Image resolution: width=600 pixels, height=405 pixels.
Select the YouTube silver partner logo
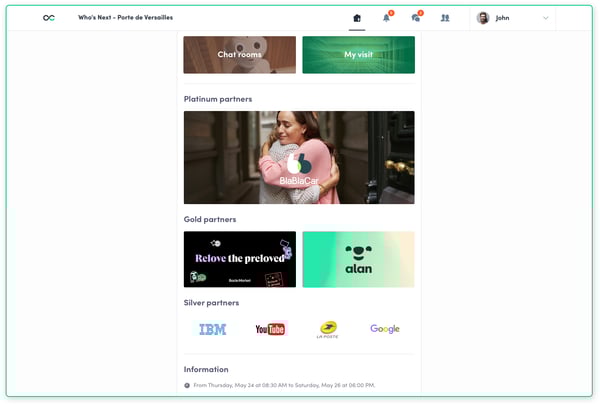[270, 329]
